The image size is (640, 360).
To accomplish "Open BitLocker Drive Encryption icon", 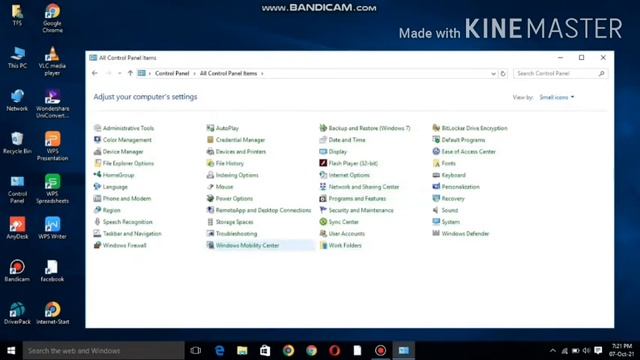I will pos(436,128).
